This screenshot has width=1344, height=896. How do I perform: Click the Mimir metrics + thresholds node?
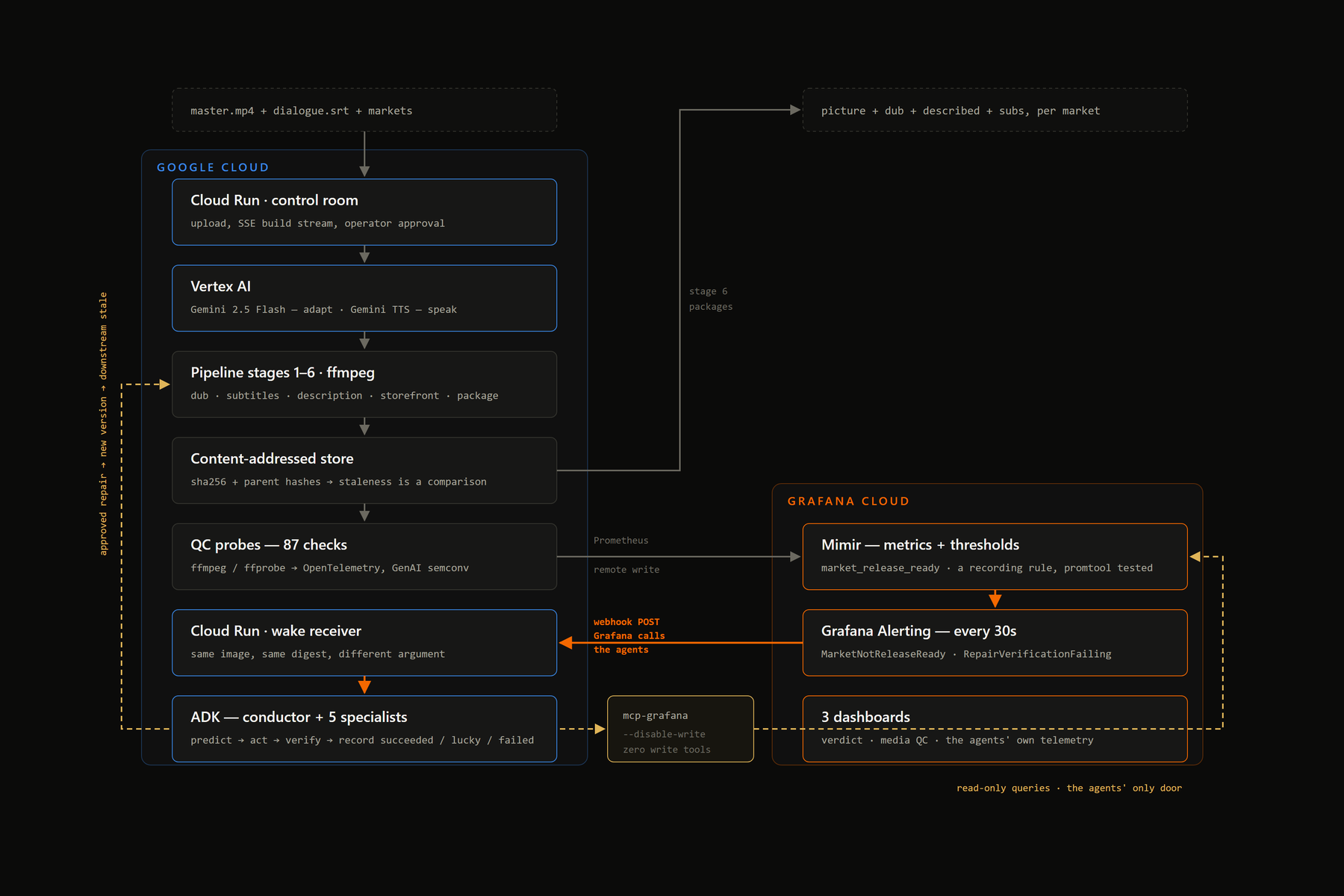[995, 556]
